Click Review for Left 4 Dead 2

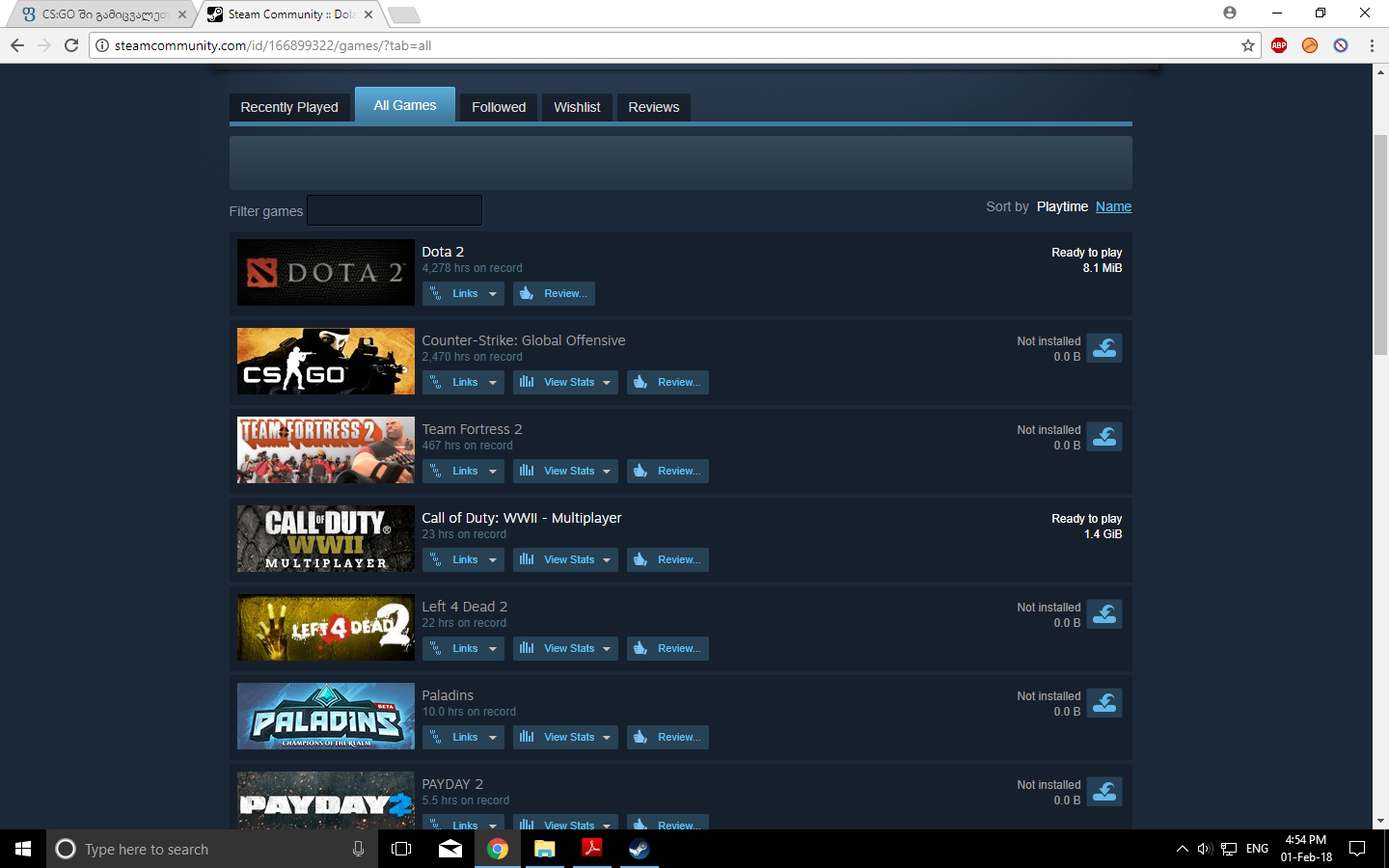667,649
